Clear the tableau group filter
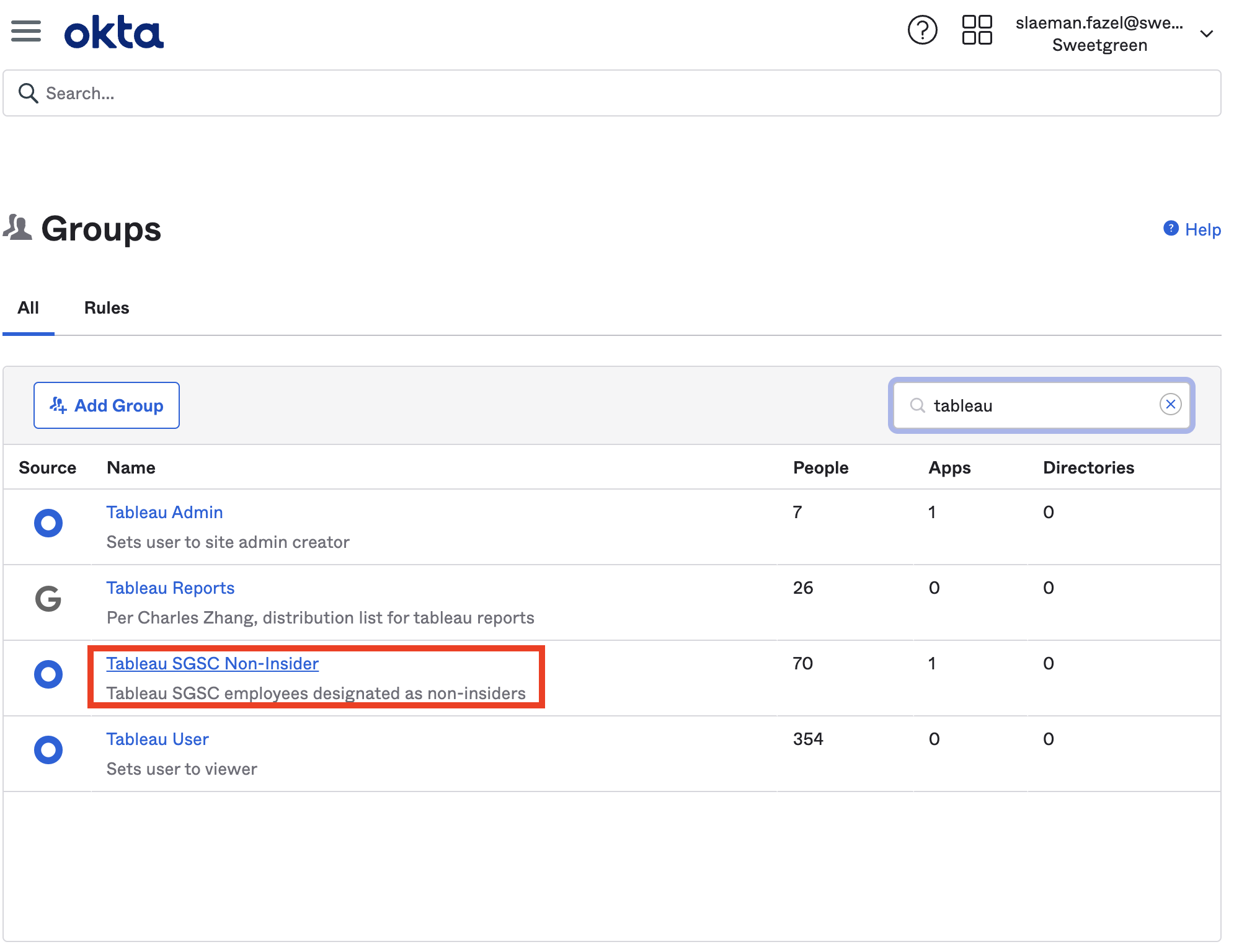The width and height of the screenshot is (1234, 952). coord(1171,405)
